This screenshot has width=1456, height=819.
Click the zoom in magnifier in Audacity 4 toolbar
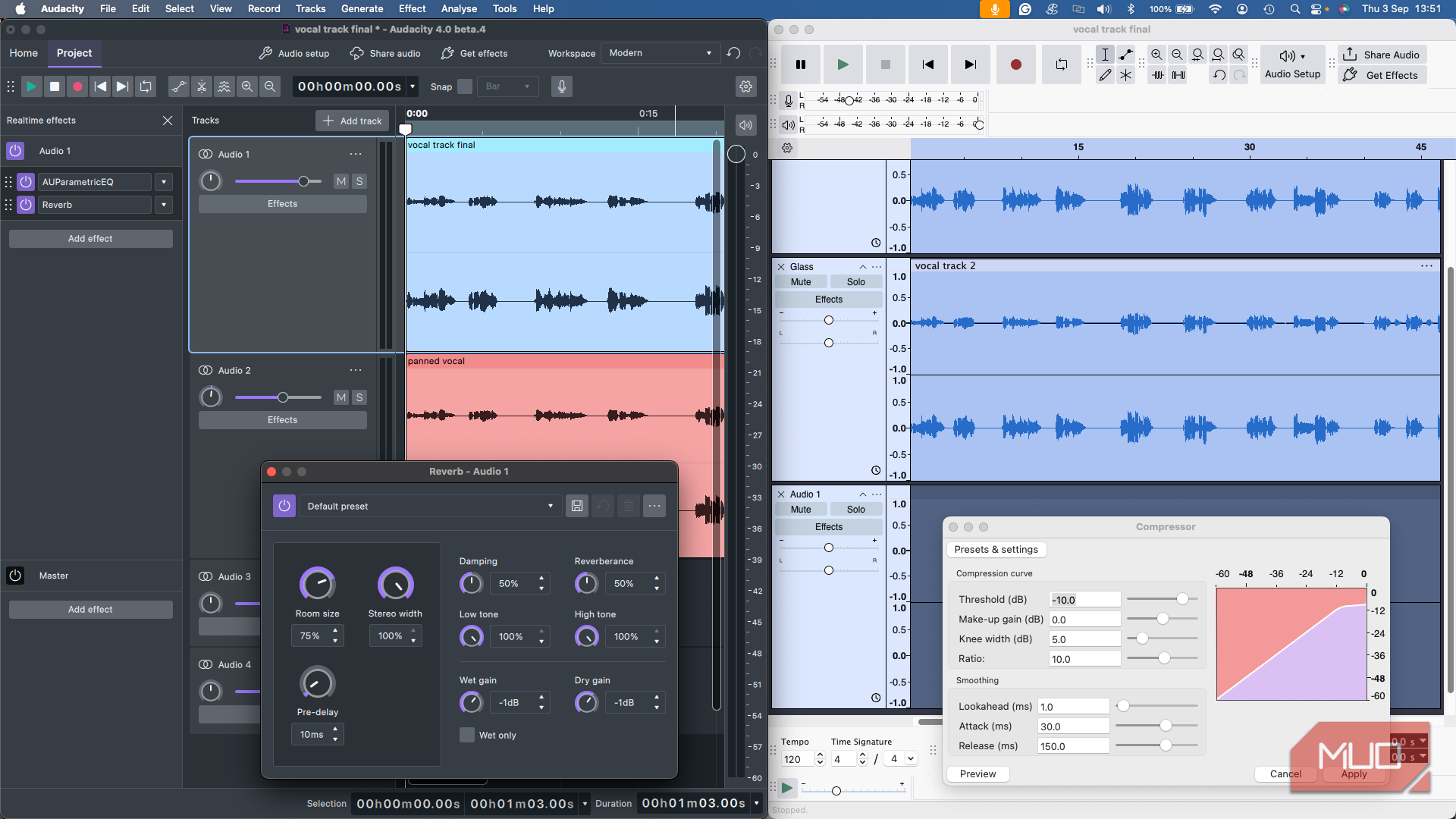[247, 86]
